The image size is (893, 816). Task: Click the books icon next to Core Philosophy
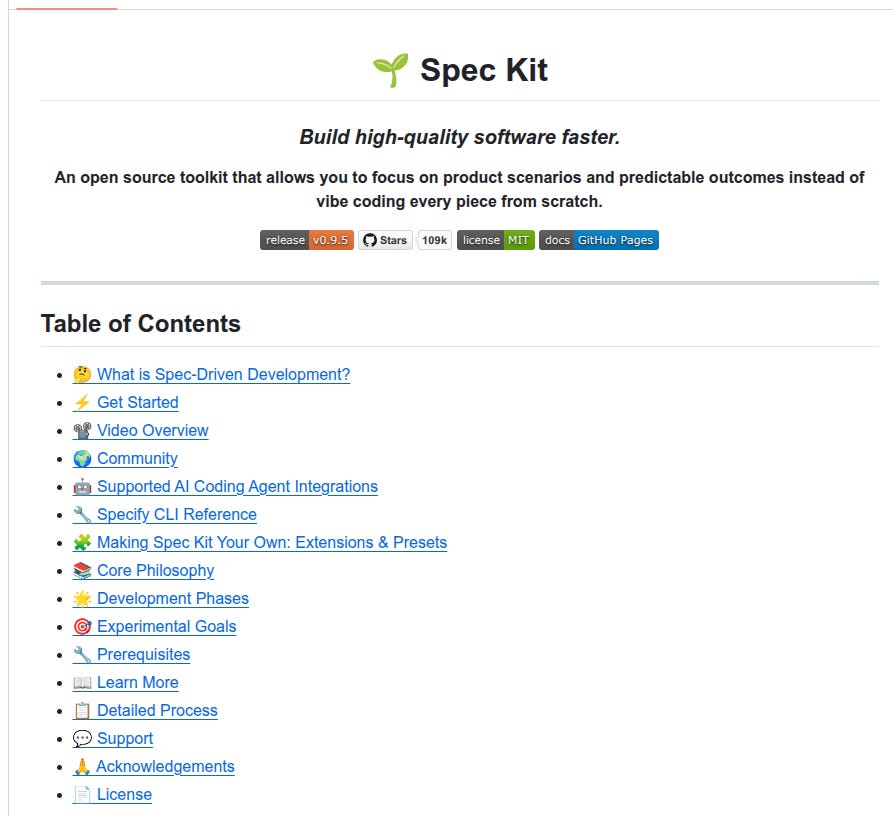tap(82, 571)
